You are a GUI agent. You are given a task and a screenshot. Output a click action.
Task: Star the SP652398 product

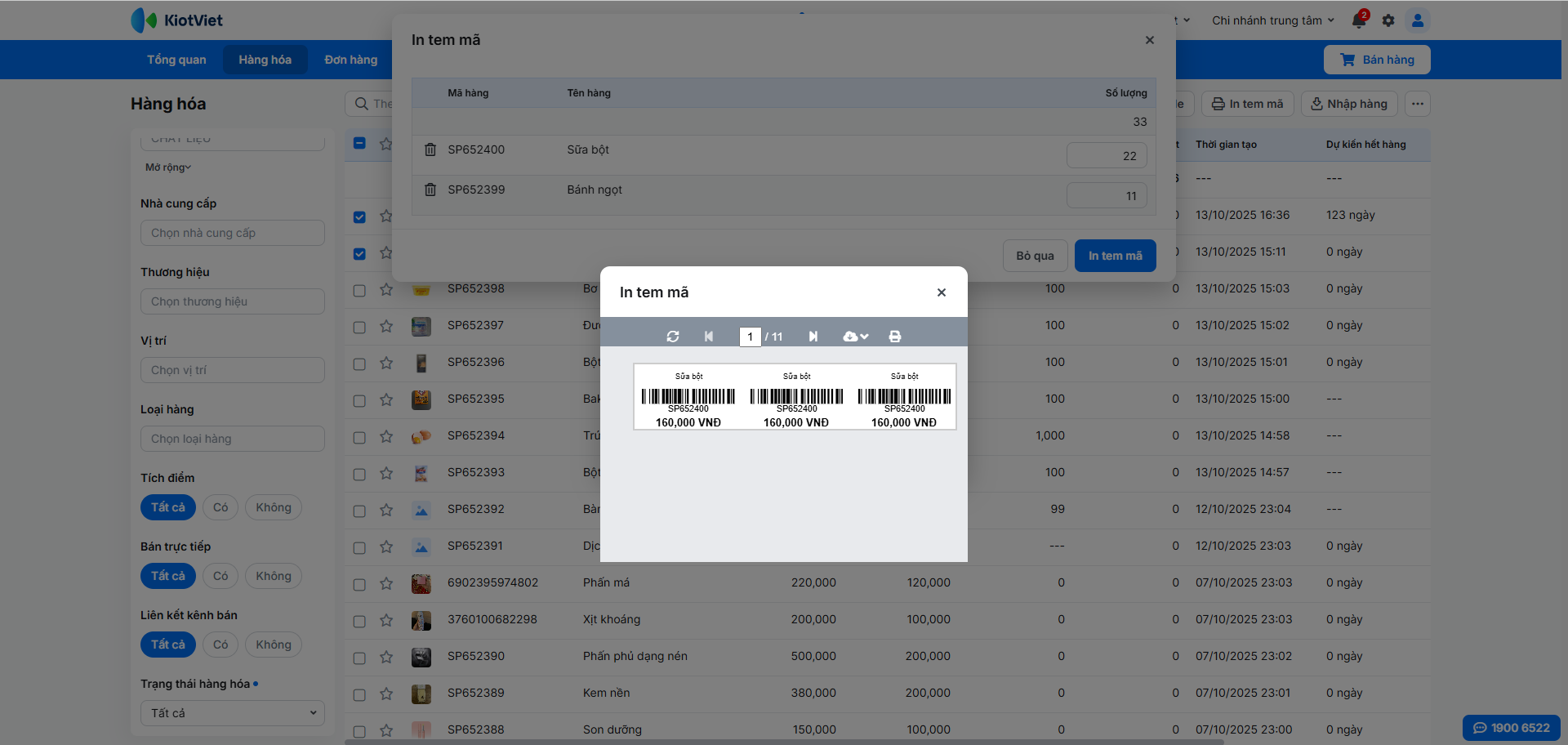coord(386,289)
